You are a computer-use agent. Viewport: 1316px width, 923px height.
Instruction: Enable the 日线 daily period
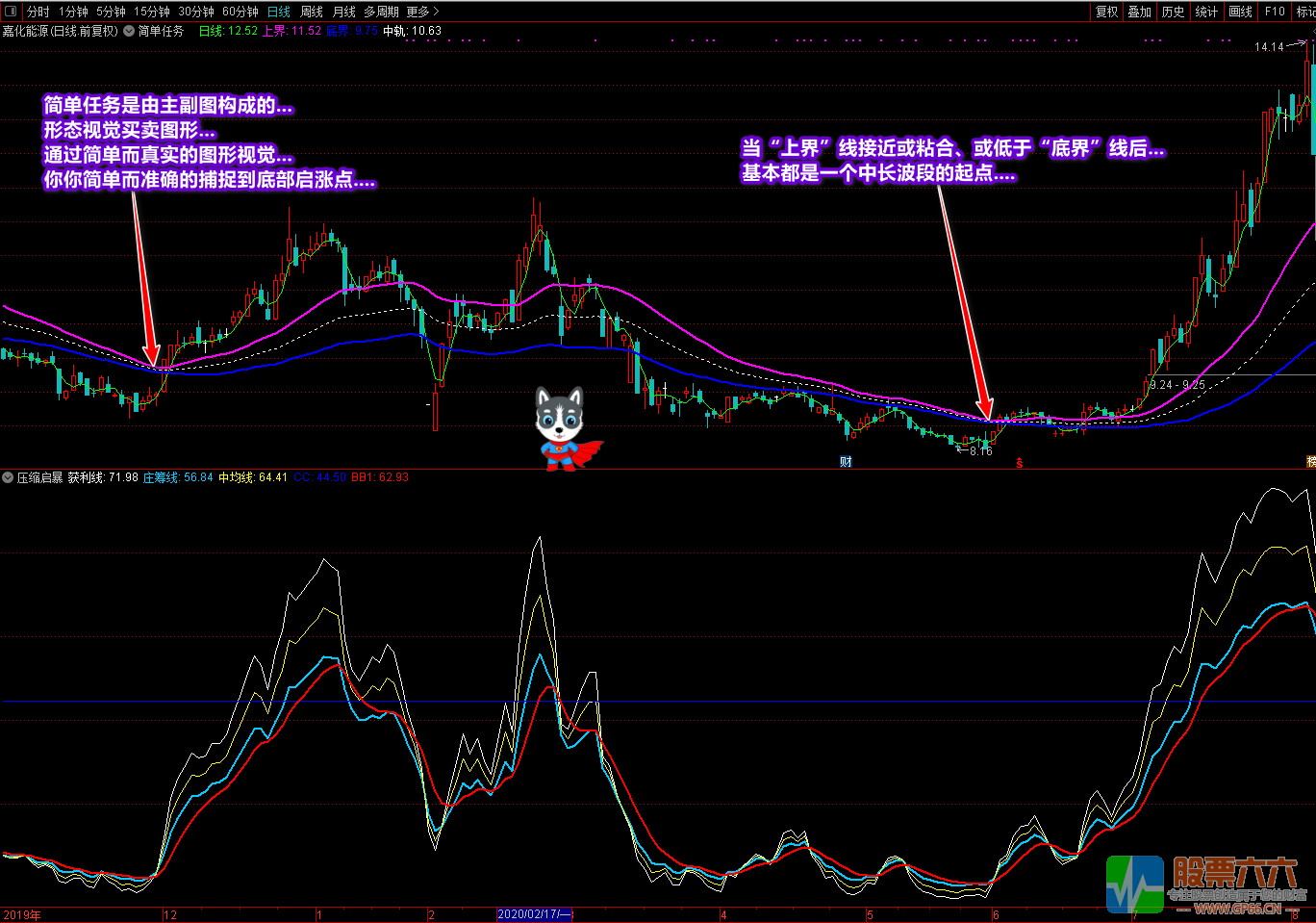click(x=278, y=12)
